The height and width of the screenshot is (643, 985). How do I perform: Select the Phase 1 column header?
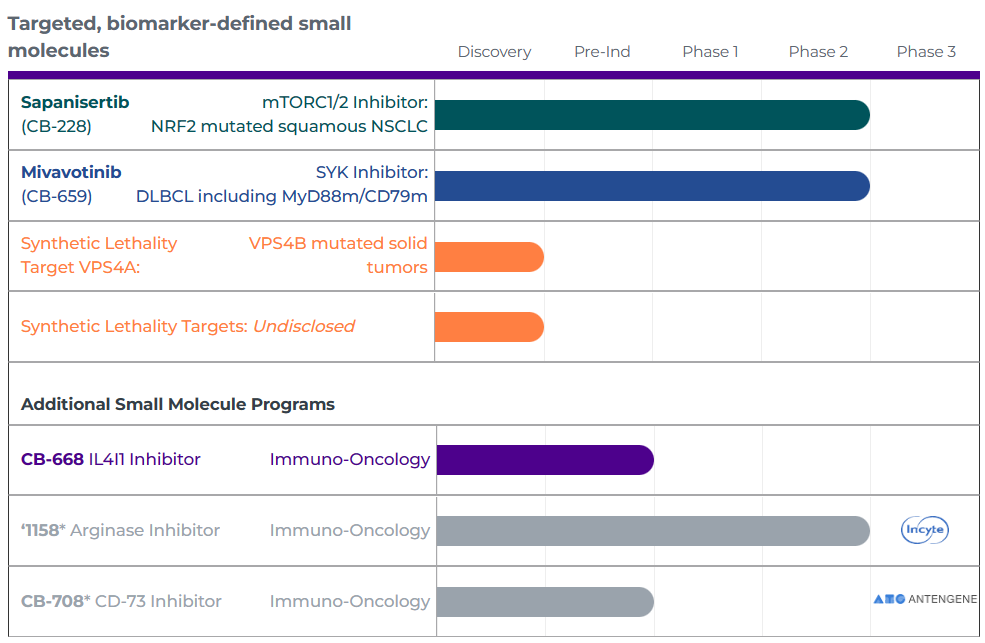pyautogui.click(x=710, y=51)
